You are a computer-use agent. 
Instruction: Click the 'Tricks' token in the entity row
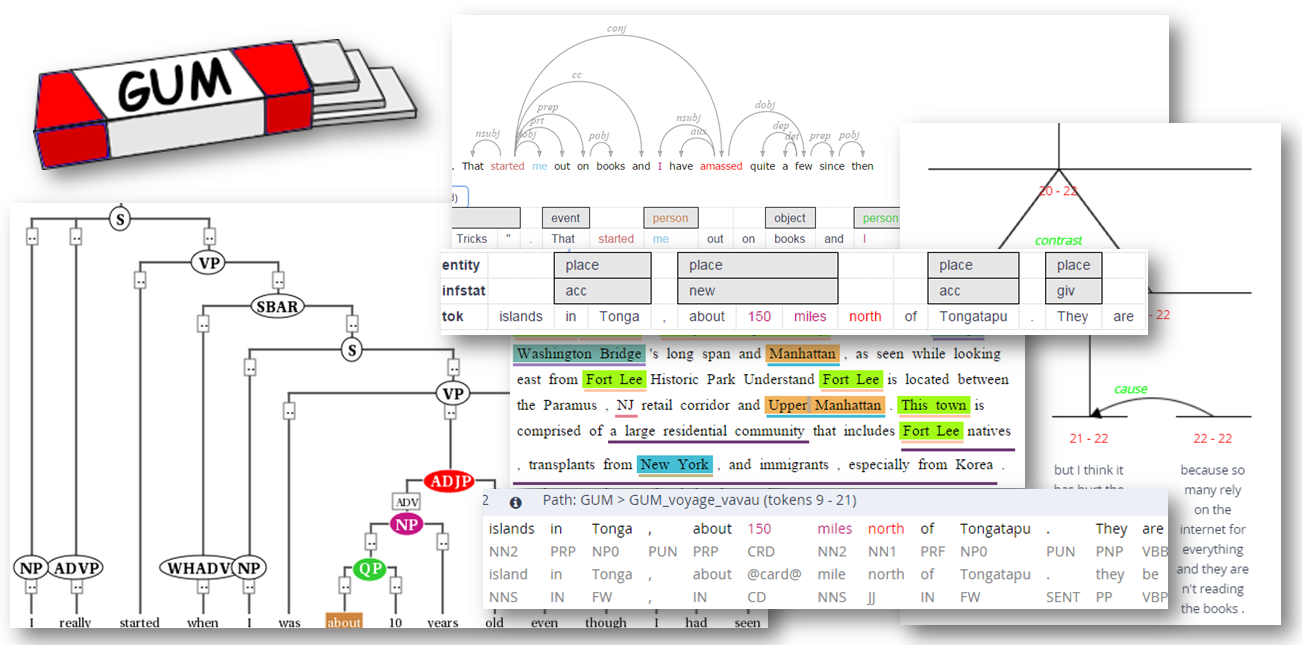tap(472, 239)
